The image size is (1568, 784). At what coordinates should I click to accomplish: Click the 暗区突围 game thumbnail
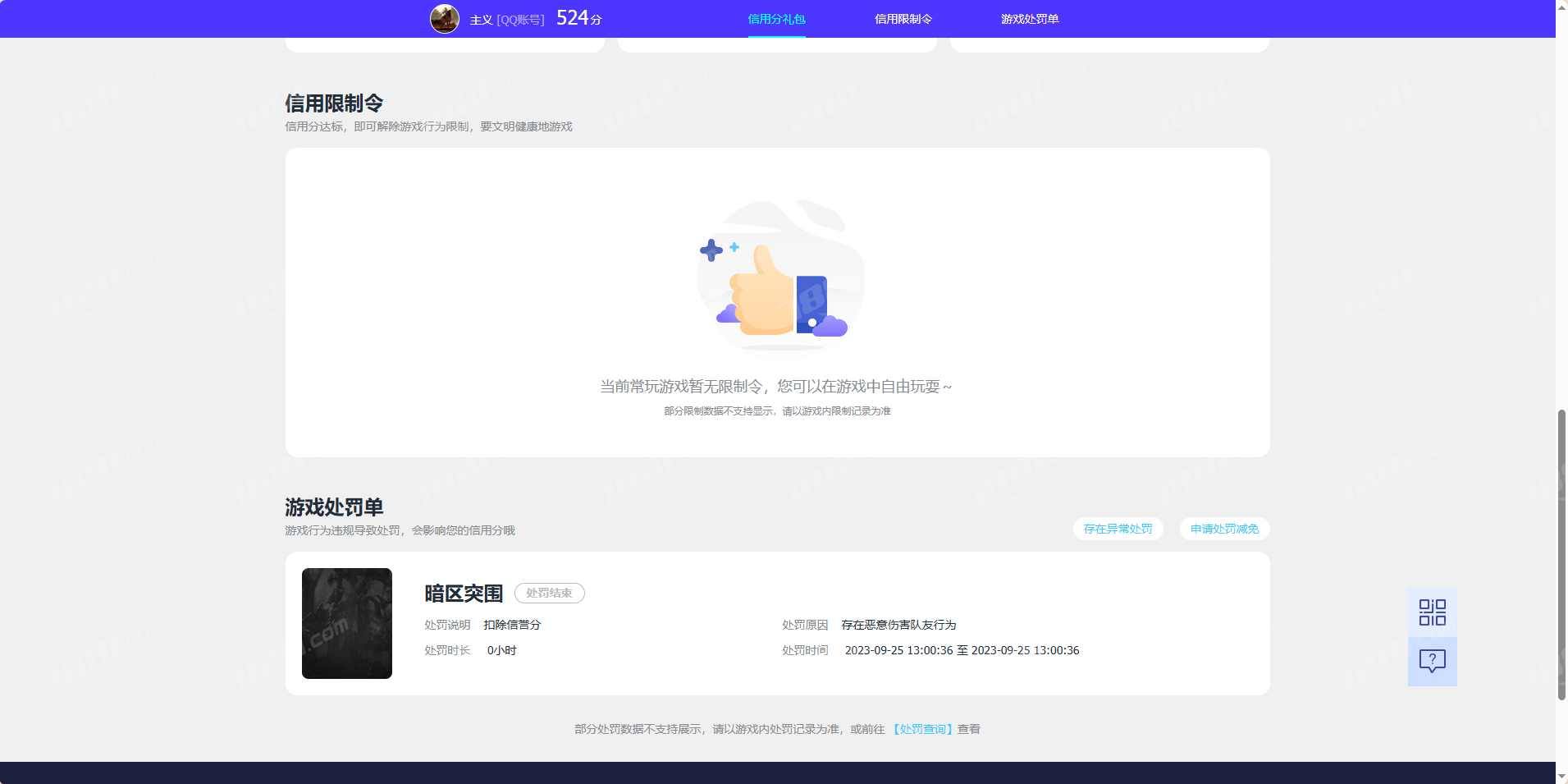[347, 623]
